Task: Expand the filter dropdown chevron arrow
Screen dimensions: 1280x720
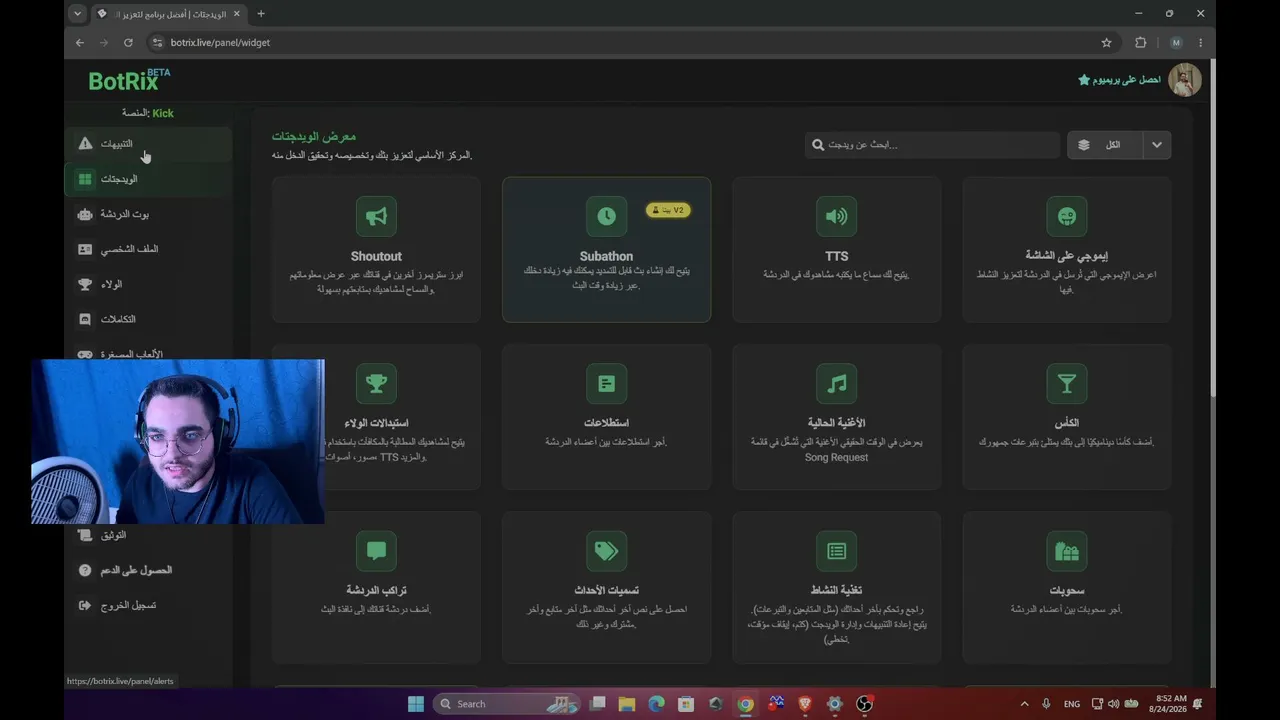Action: (x=1157, y=145)
